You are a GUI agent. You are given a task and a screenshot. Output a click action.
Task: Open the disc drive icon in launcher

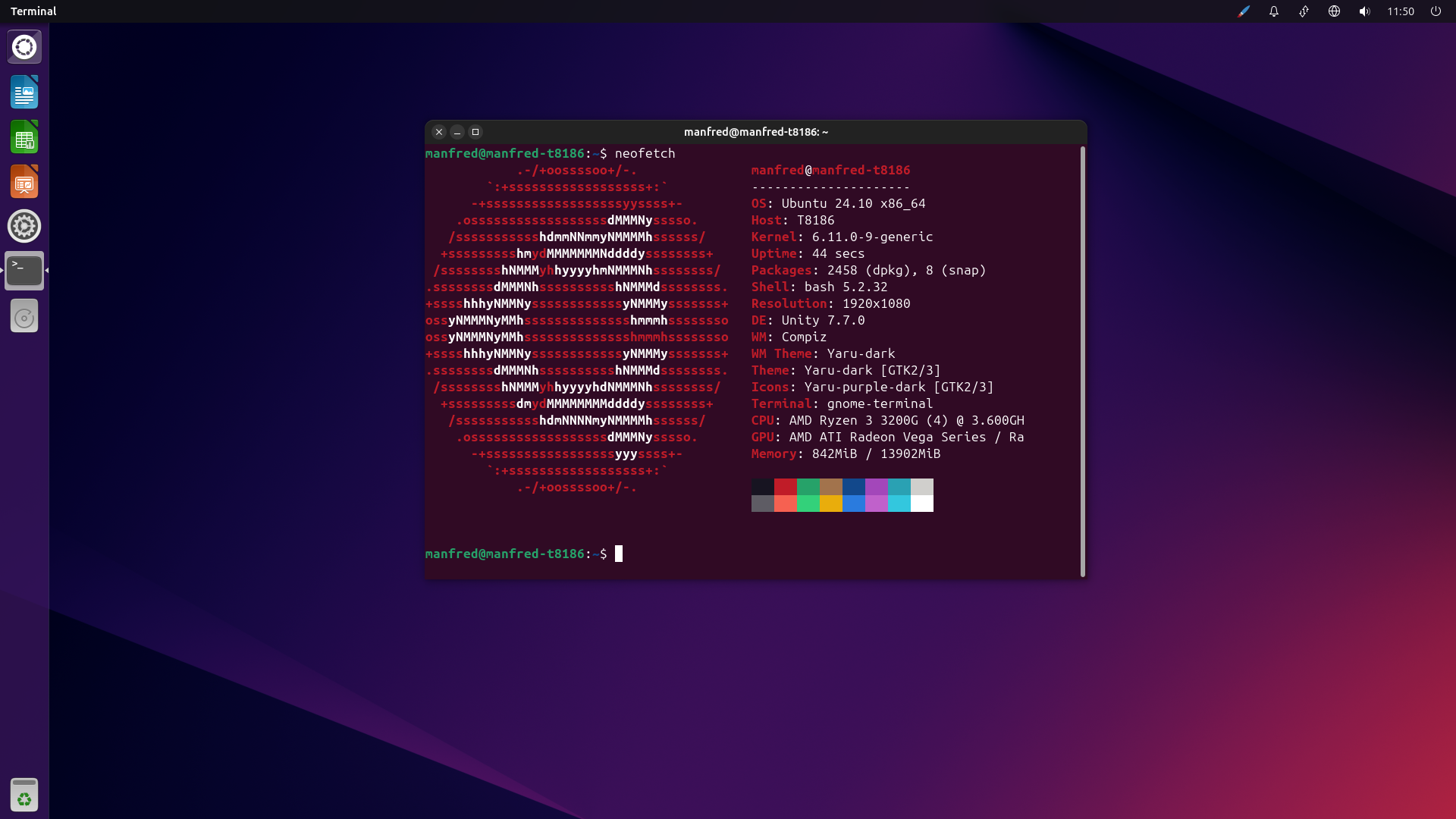pyautogui.click(x=24, y=316)
